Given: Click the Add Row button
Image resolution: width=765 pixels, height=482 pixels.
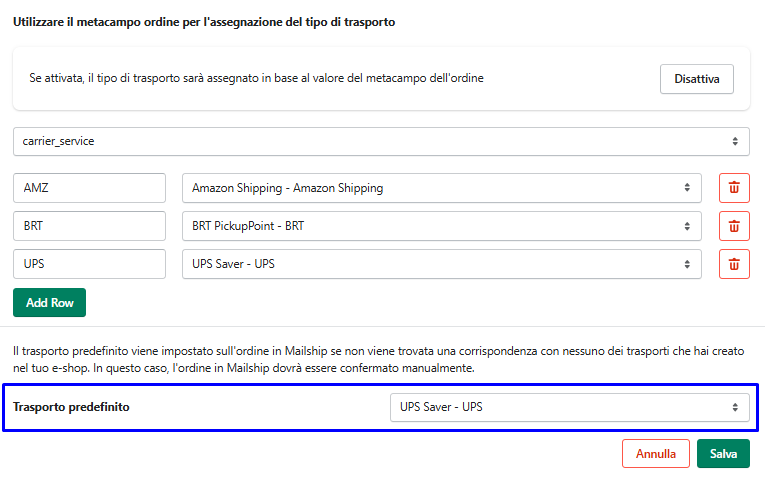Looking at the screenshot, I should 49,303.
